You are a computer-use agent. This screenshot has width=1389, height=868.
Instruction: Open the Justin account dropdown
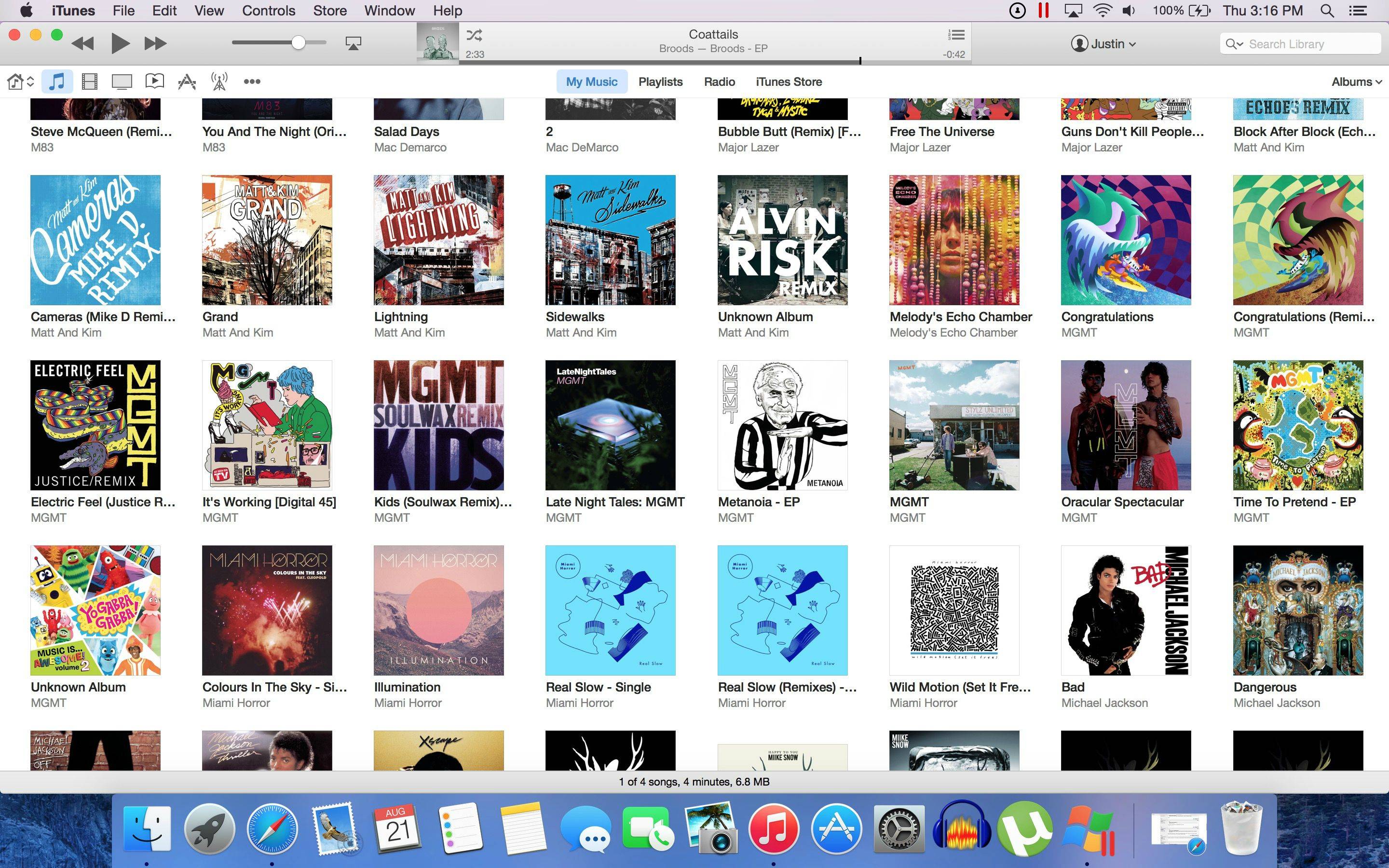pos(1103,43)
